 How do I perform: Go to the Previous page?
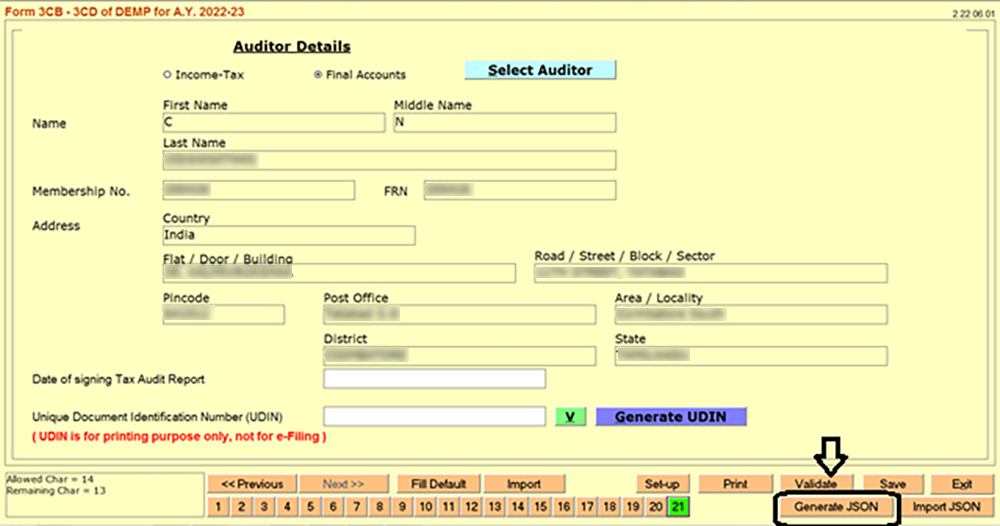(x=252, y=484)
